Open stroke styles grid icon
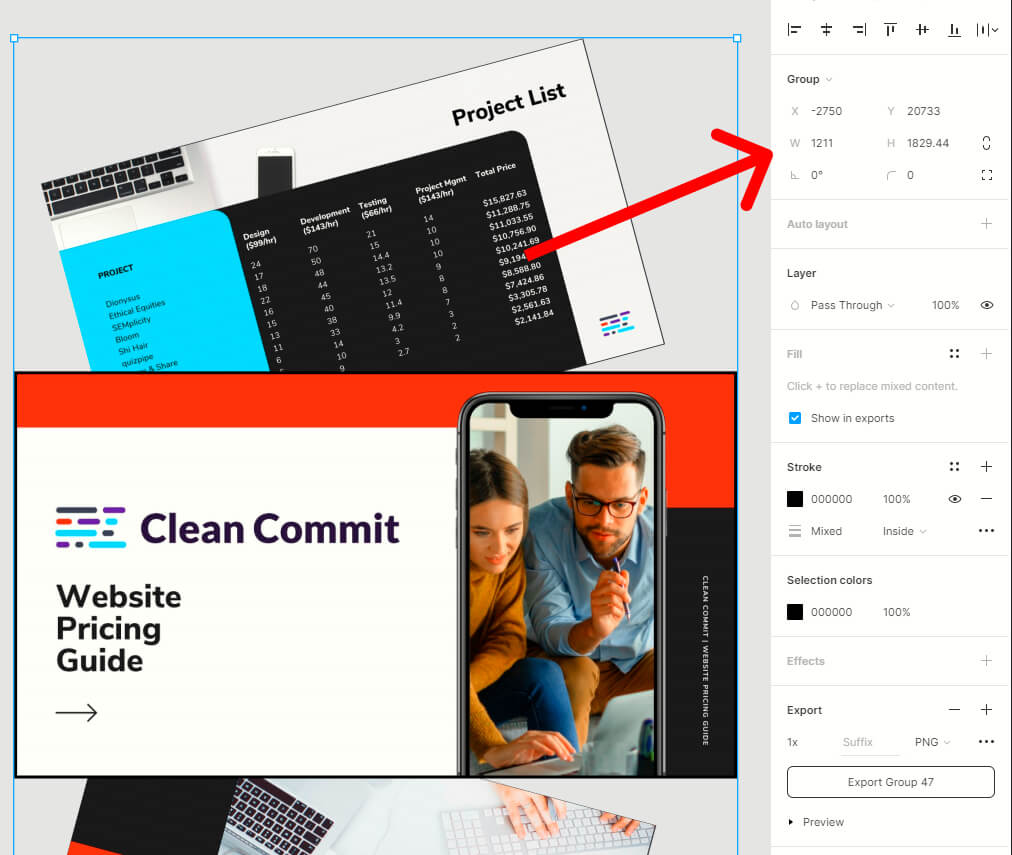 pyautogui.click(x=955, y=467)
